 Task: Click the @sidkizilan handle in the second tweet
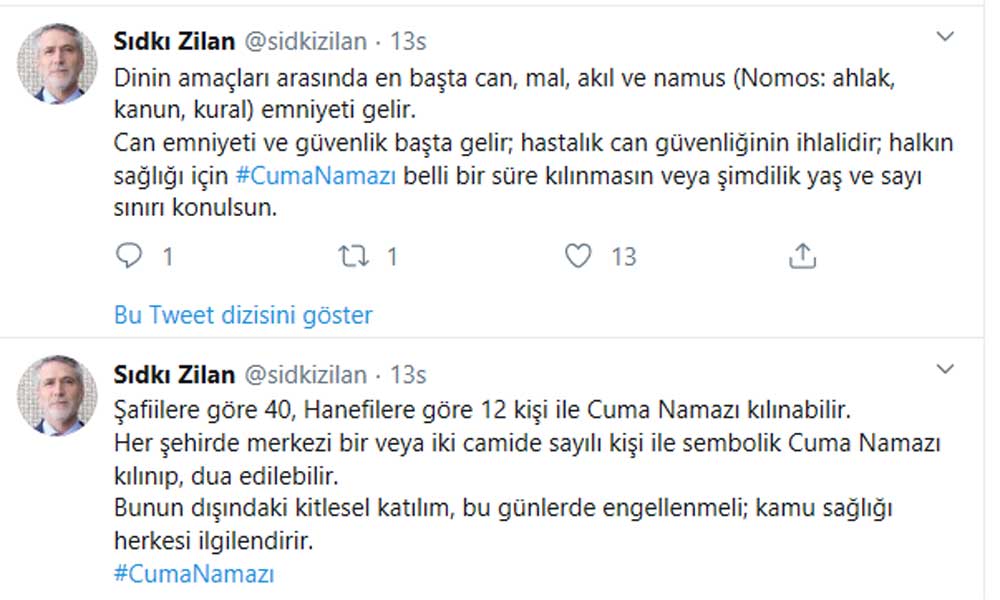[305, 375]
